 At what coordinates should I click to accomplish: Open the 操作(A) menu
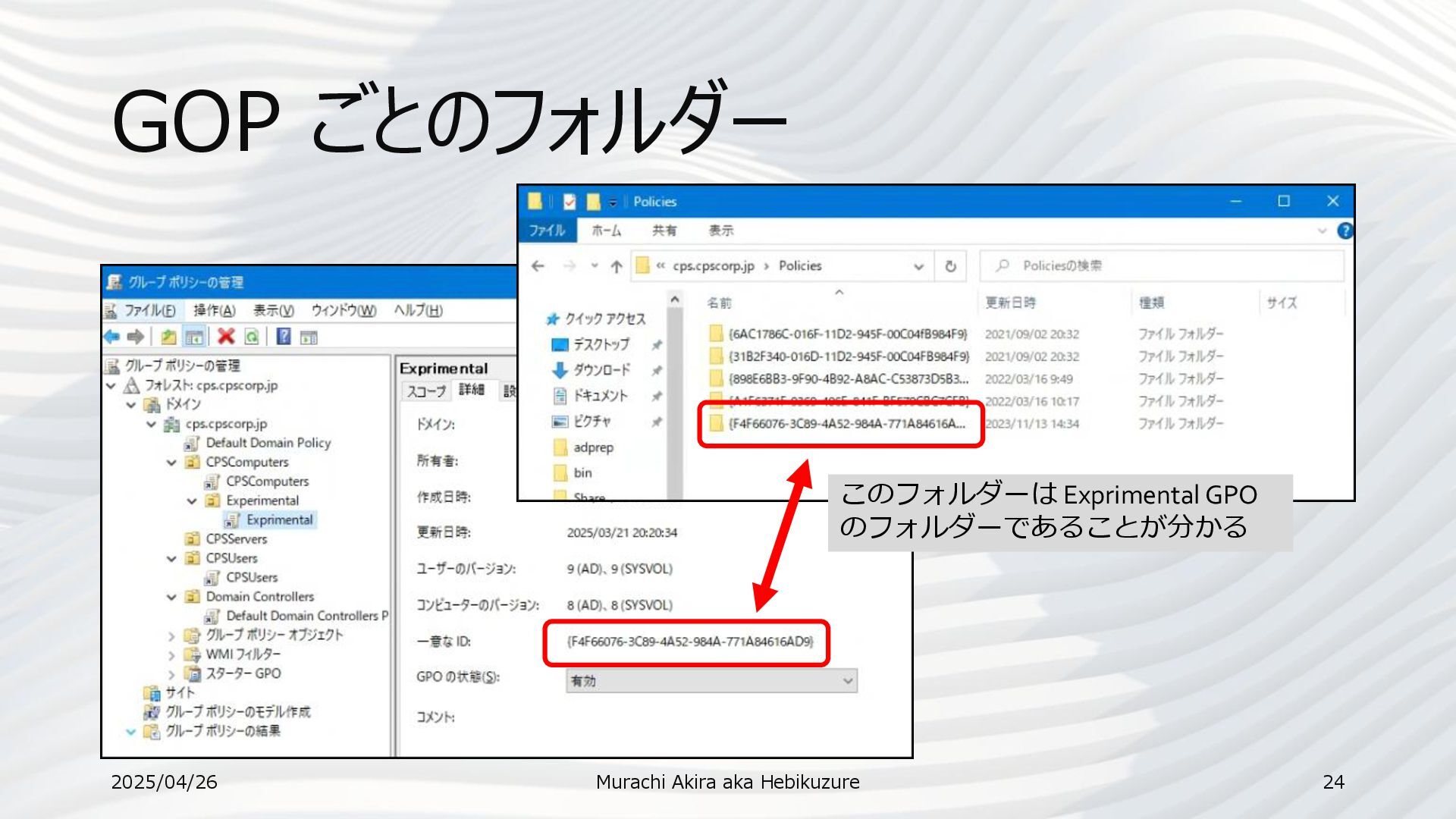pyautogui.click(x=214, y=310)
